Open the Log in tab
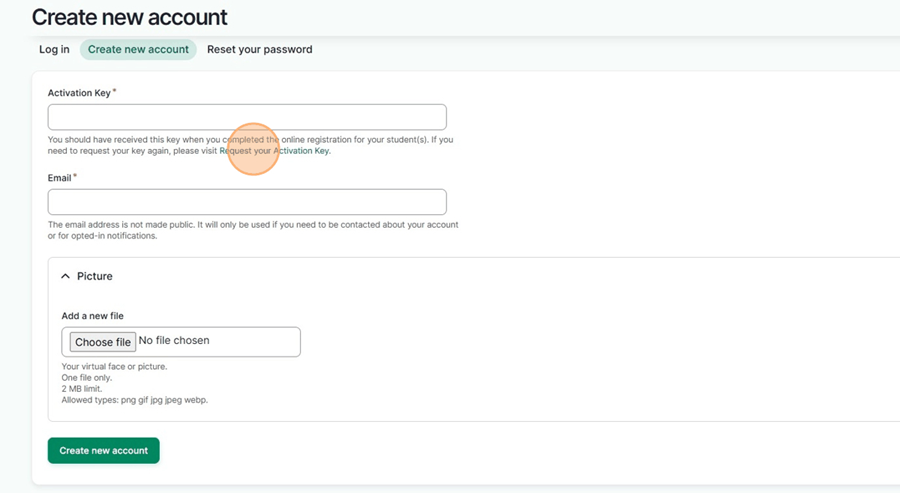Image resolution: width=900 pixels, height=493 pixels. tap(54, 49)
